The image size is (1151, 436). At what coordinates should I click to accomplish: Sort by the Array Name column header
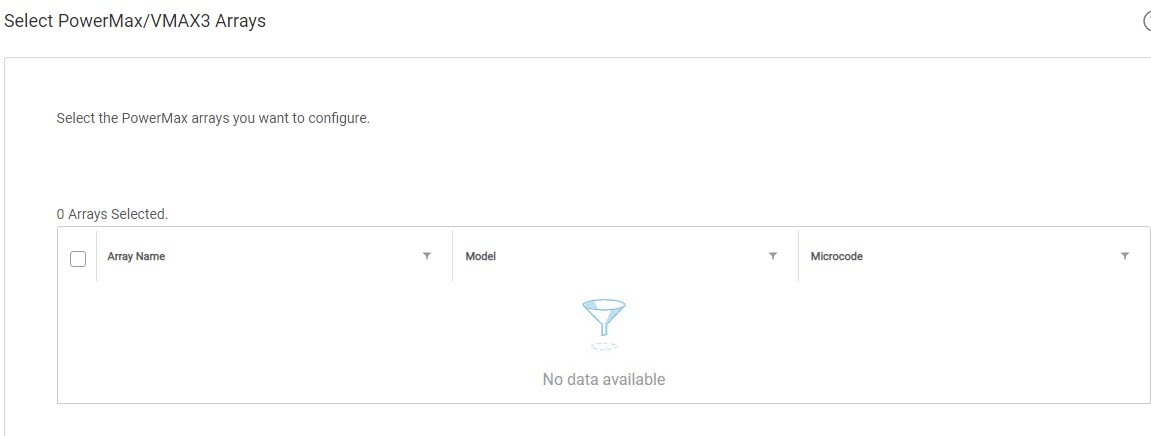point(137,257)
